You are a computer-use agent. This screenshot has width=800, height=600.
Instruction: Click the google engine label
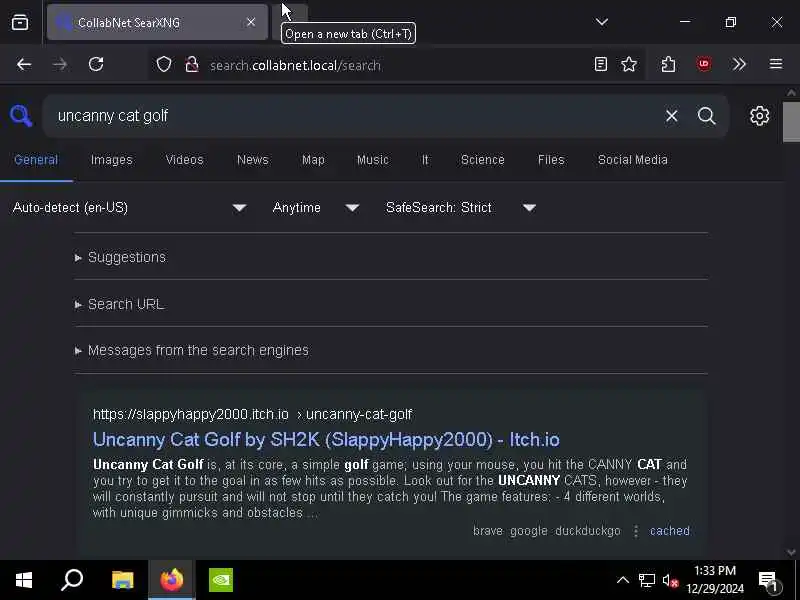[529, 531]
